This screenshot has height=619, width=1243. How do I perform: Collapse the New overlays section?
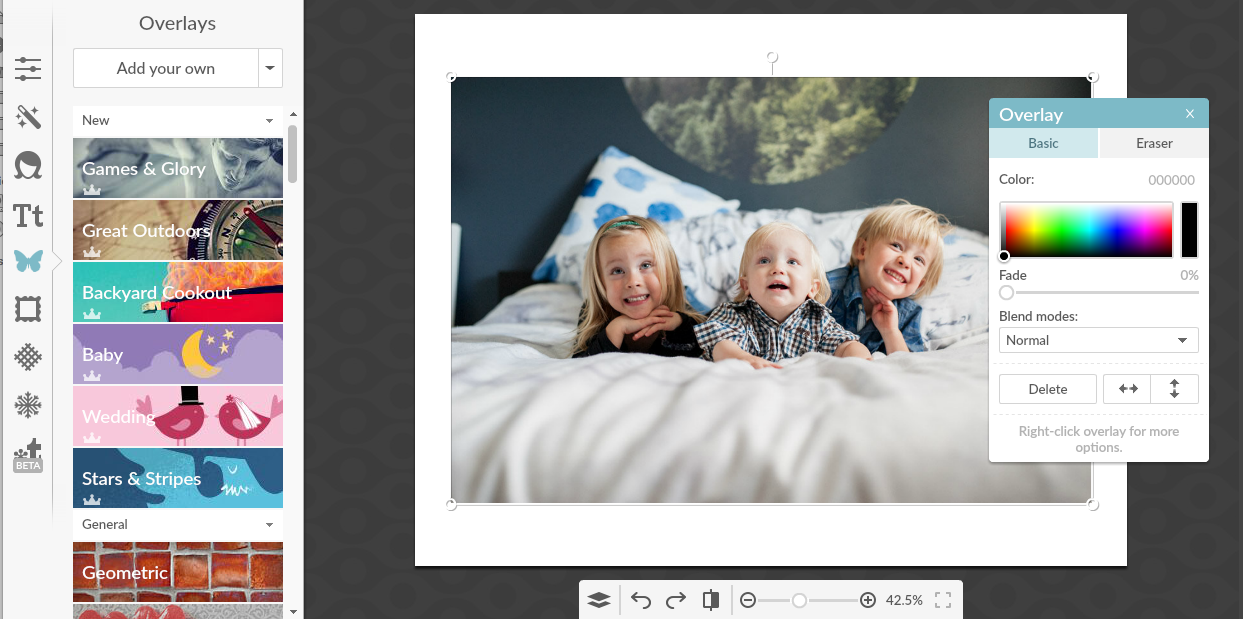270,120
